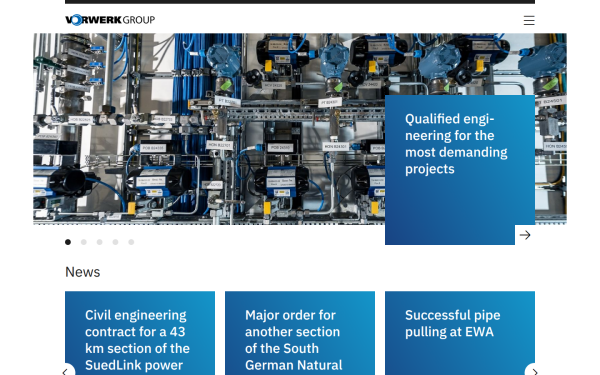Click the blue ring in the Vorwerk logo
Screen dimensions: 600x375
pyautogui.click(x=77, y=20)
